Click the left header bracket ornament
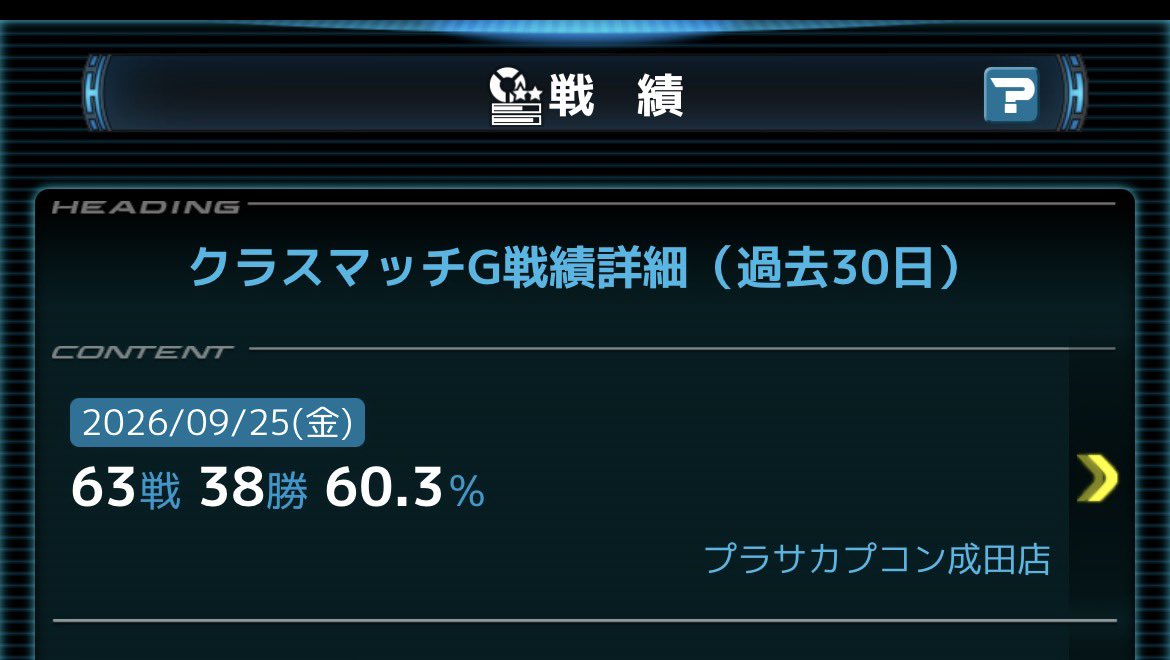This screenshot has height=660, width=1170. (97, 93)
